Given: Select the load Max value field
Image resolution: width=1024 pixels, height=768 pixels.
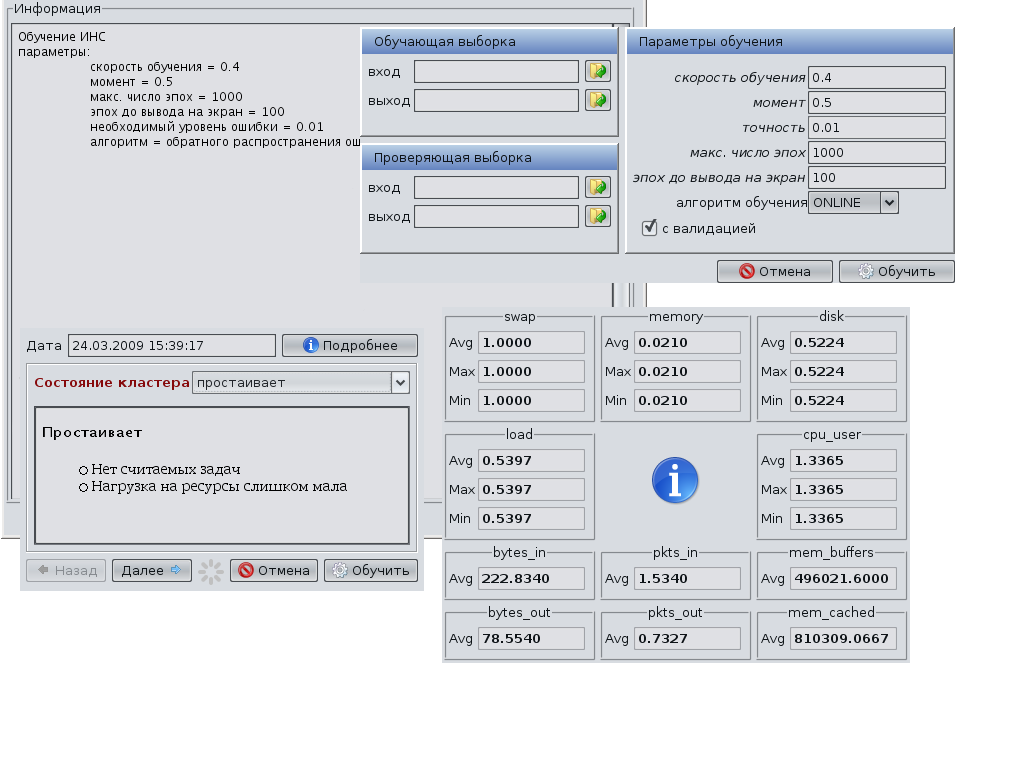Looking at the screenshot, I should (x=531, y=490).
